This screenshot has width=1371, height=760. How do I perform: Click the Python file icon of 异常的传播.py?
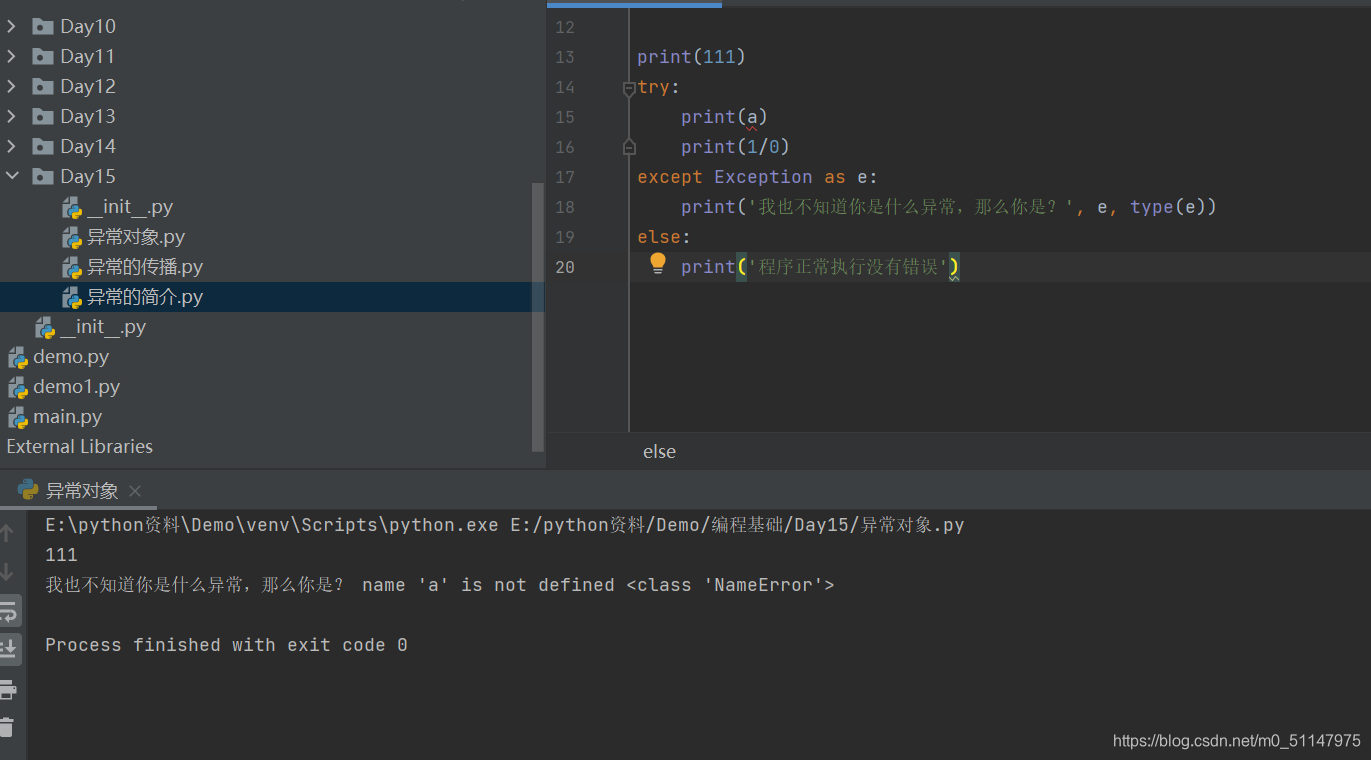[72, 268]
